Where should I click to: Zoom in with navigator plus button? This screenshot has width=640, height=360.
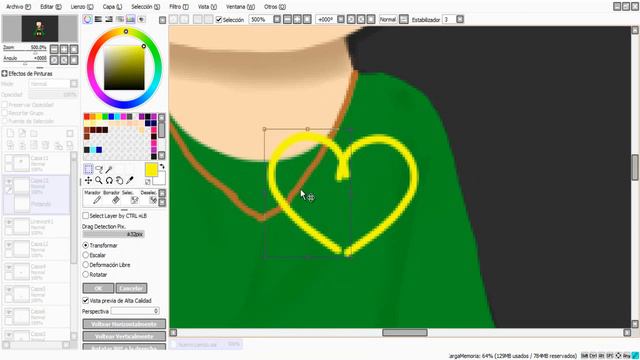64,49
